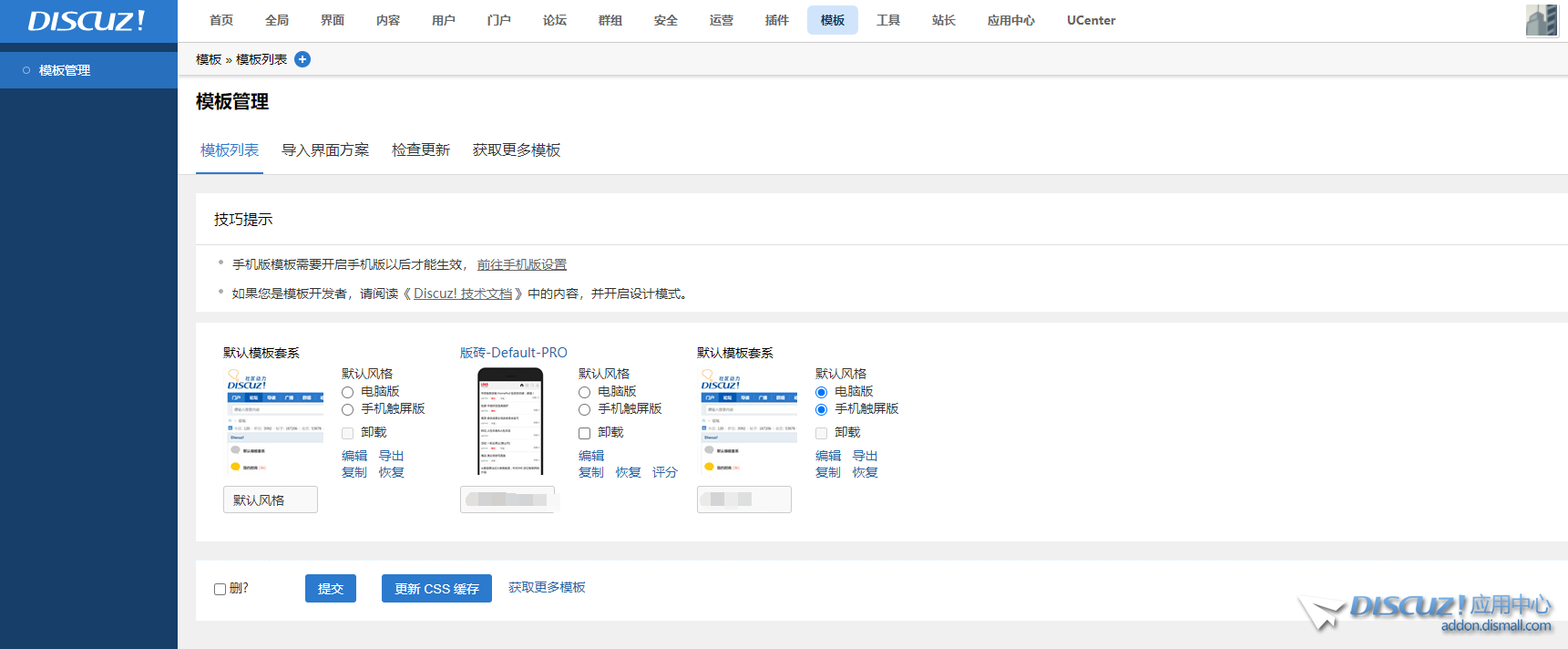The height and width of the screenshot is (649, 1568).
Task: Select 电脑版 radio for 版砖-Default-PRO
Action: point(584,392)
